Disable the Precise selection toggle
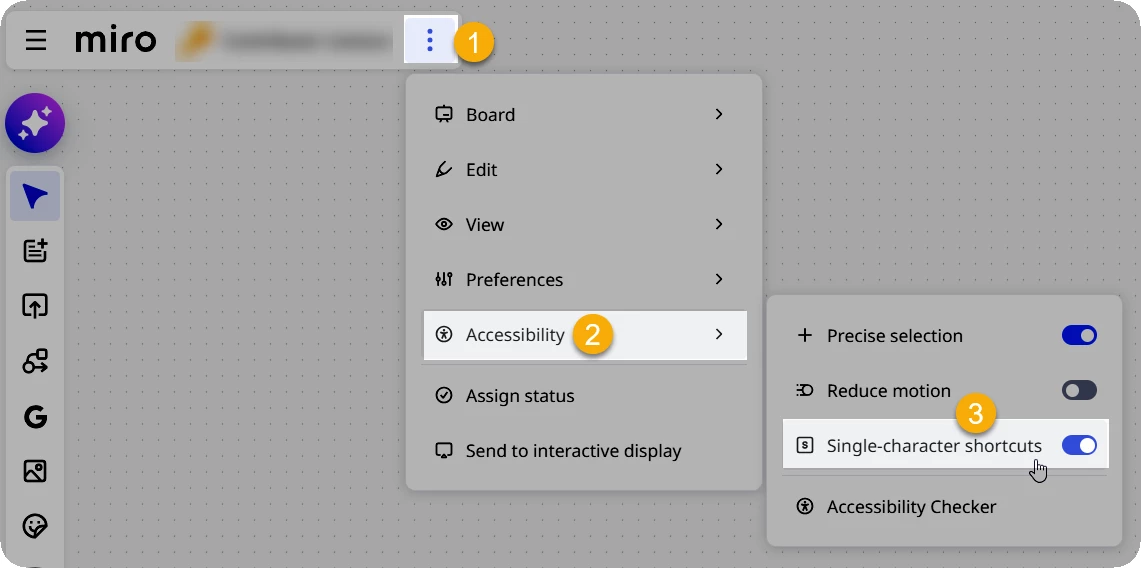Screen dimensions: 1141x568 click(1079, 335)
